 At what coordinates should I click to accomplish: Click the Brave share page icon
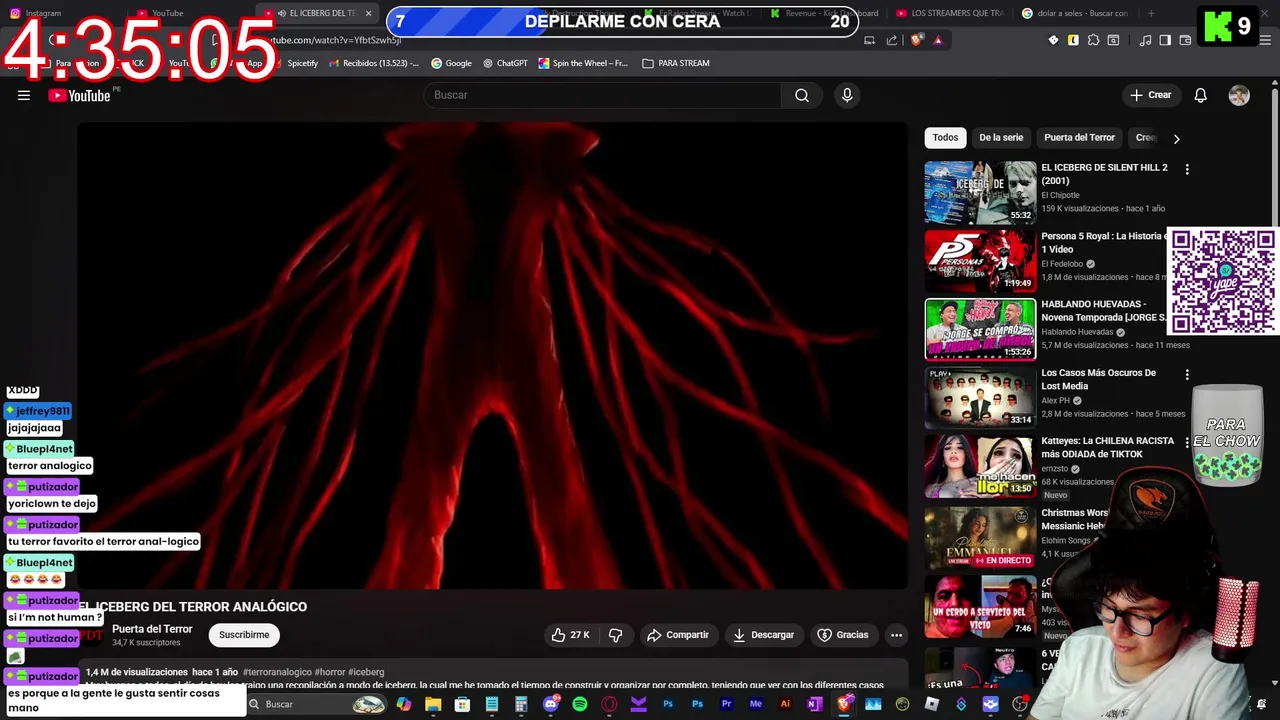tap(892, 40)
